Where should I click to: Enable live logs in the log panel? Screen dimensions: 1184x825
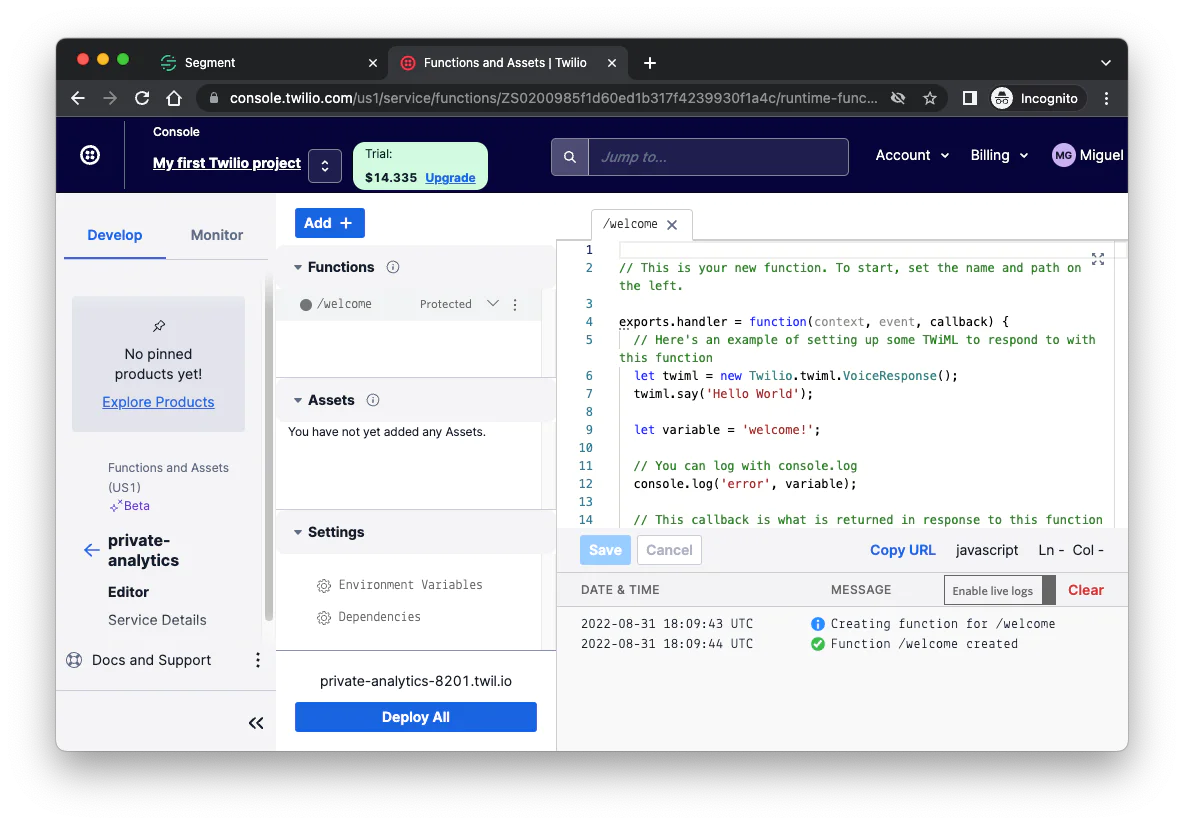(x=993, y=590)
